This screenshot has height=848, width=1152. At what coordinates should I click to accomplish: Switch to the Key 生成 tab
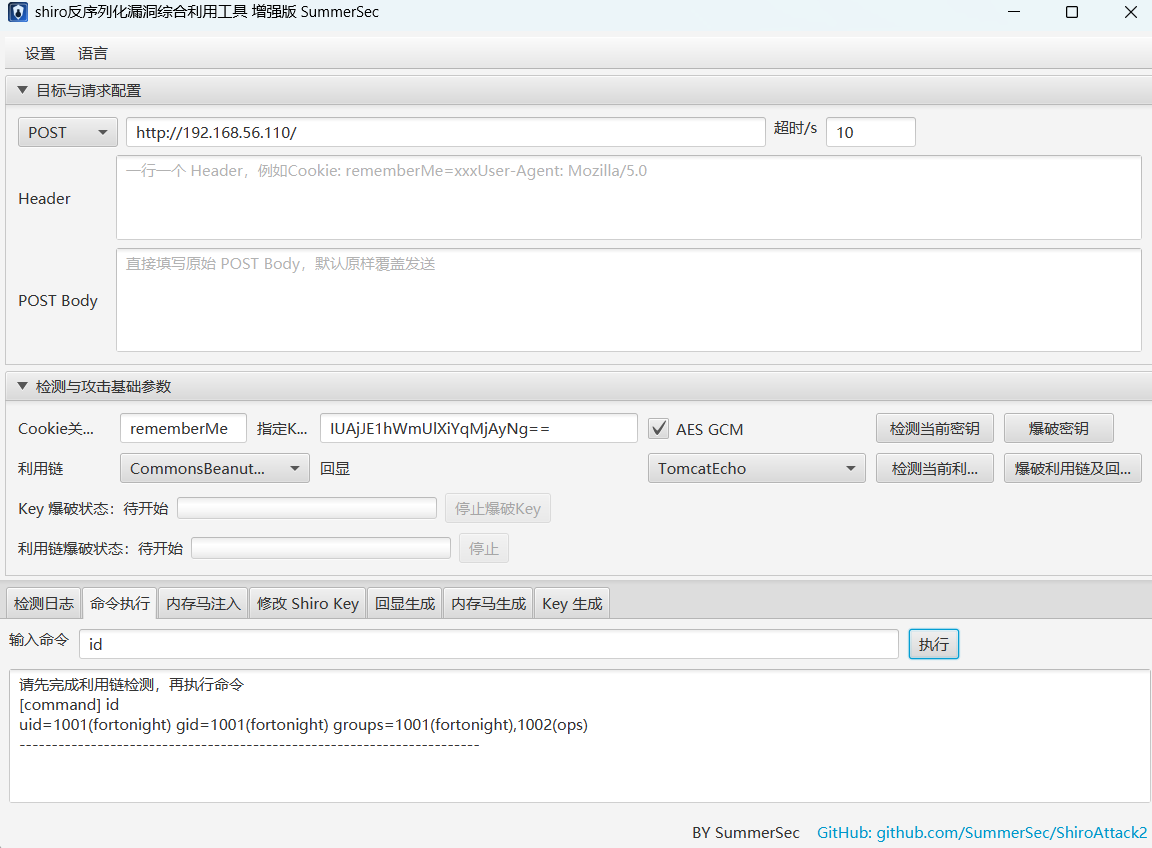(572, 603)
